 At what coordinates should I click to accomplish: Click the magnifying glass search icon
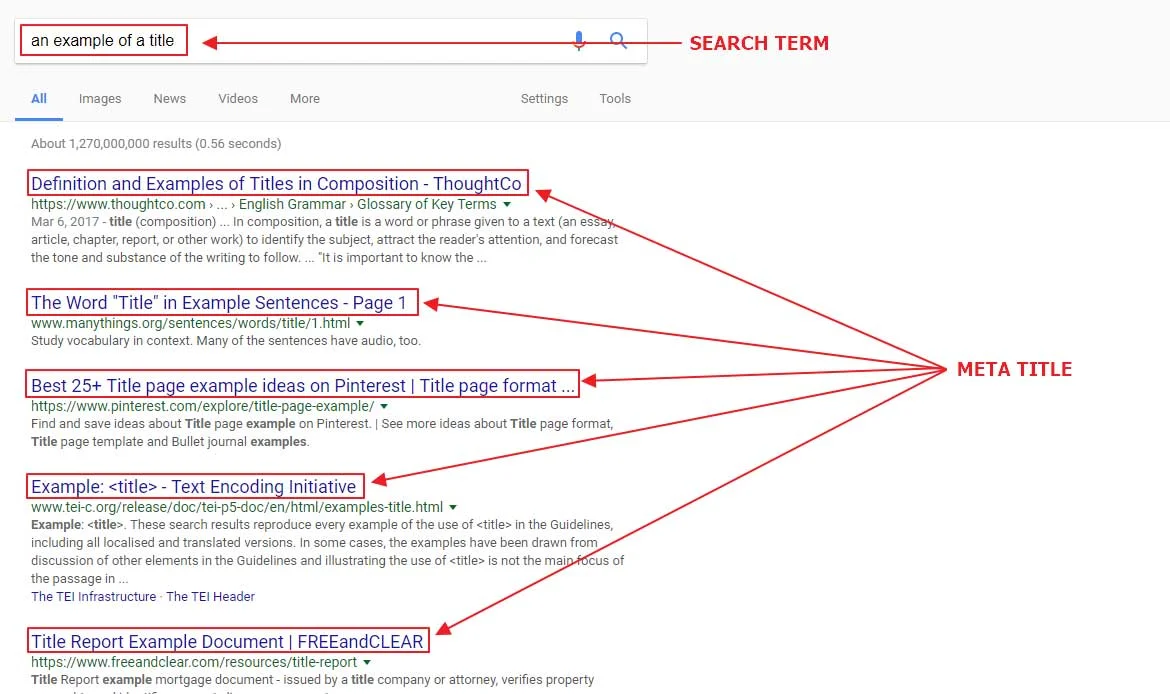pyautogui.click(x=619, y=41)
